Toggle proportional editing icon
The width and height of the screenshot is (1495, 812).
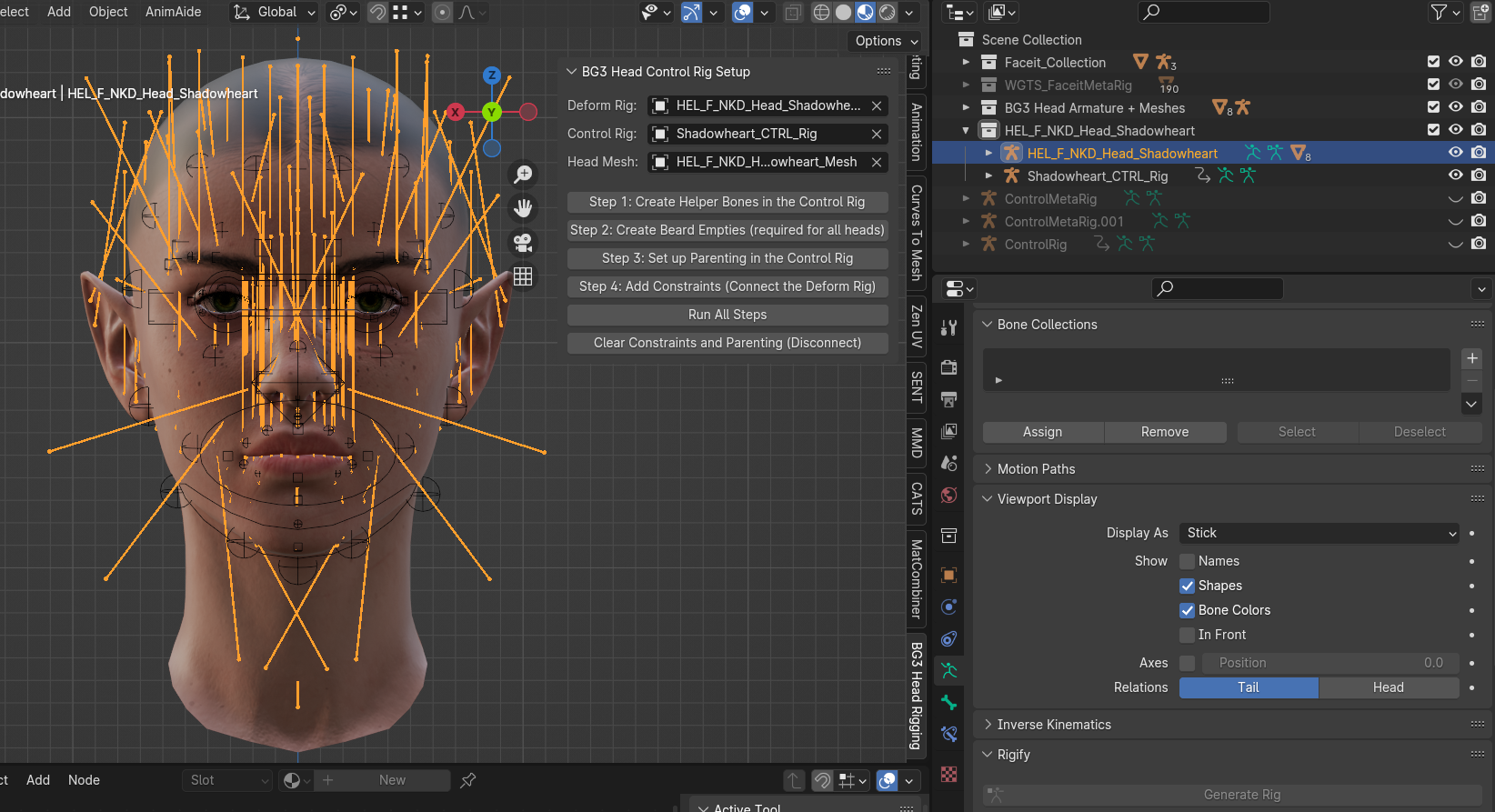pos(442,12)
